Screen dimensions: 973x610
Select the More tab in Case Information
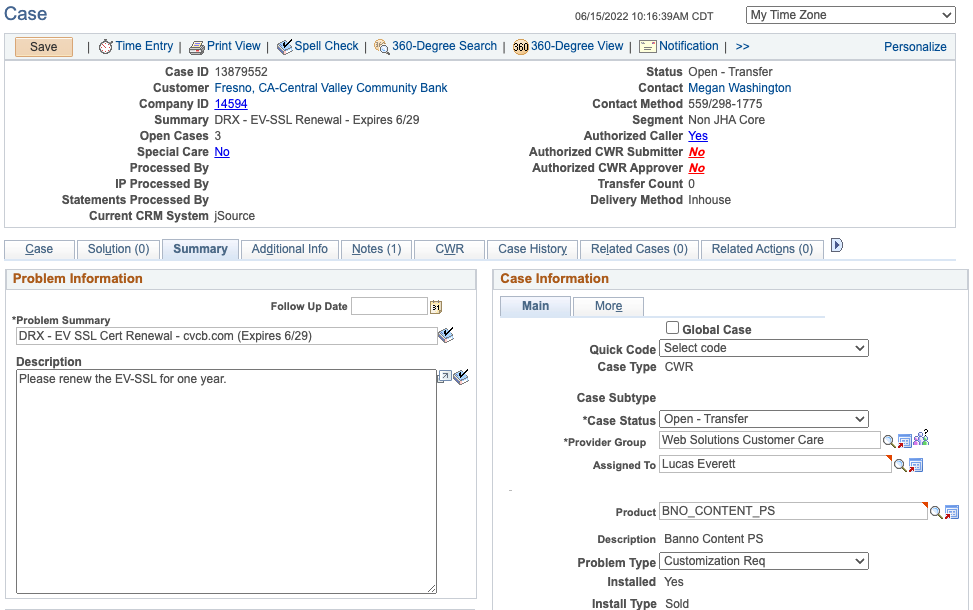coord(608,306)
